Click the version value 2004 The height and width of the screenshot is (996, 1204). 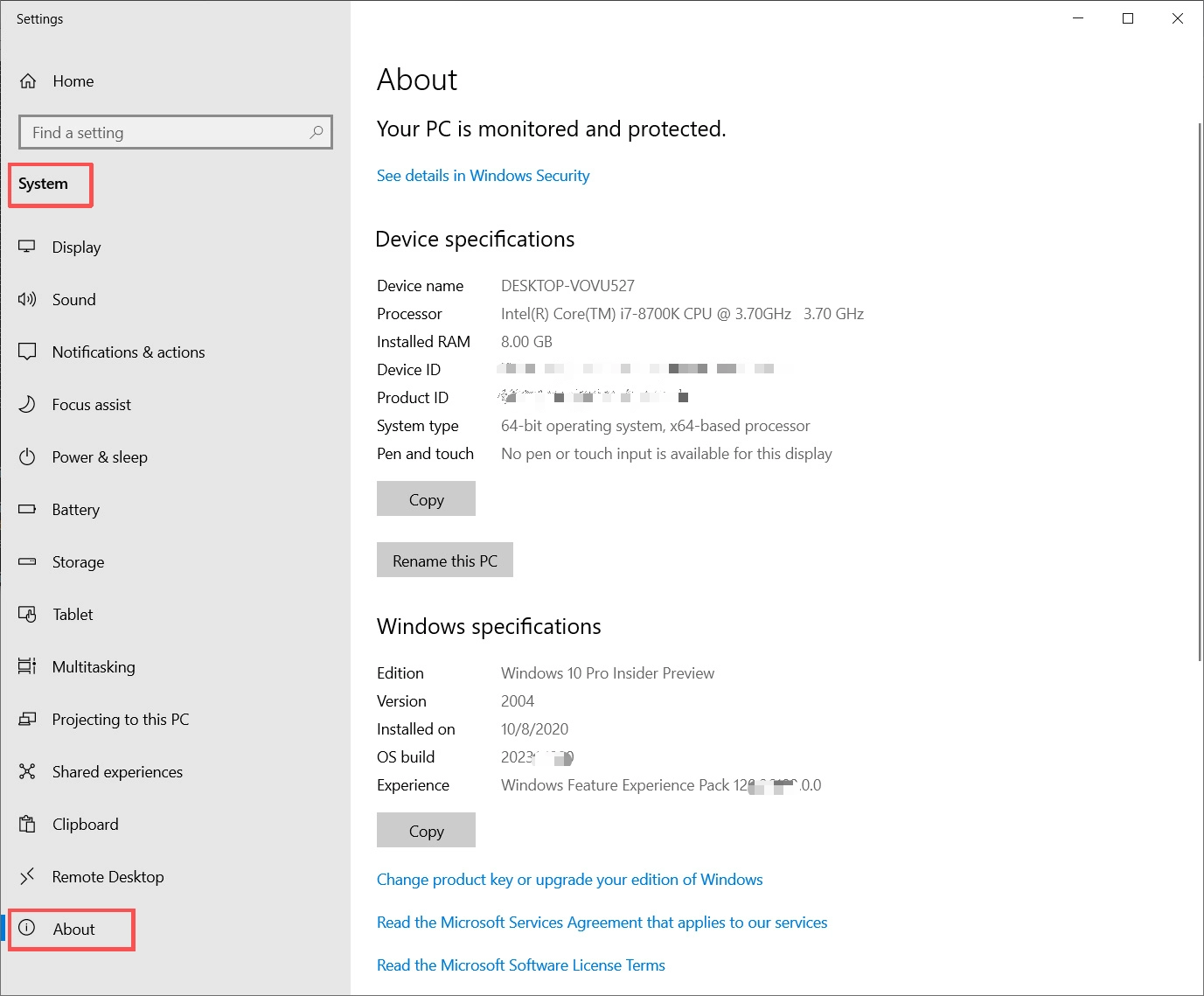click(518, 701)
